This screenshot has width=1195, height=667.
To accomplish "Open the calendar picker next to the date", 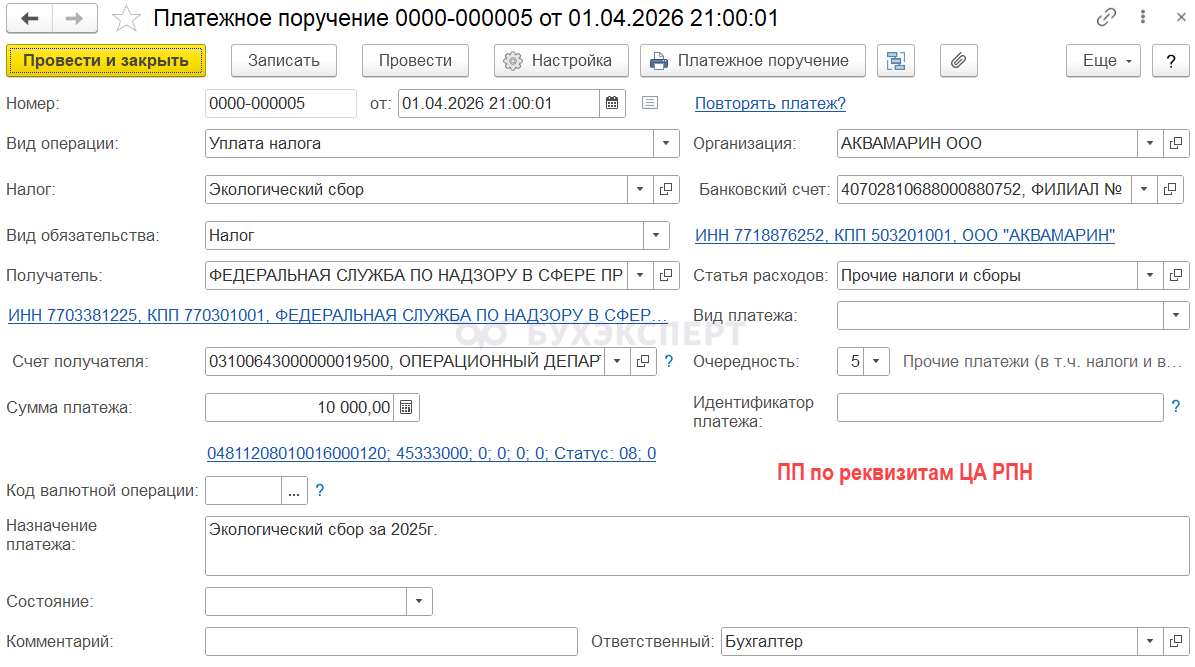I will pyautogui.click(x=612, y=104).
